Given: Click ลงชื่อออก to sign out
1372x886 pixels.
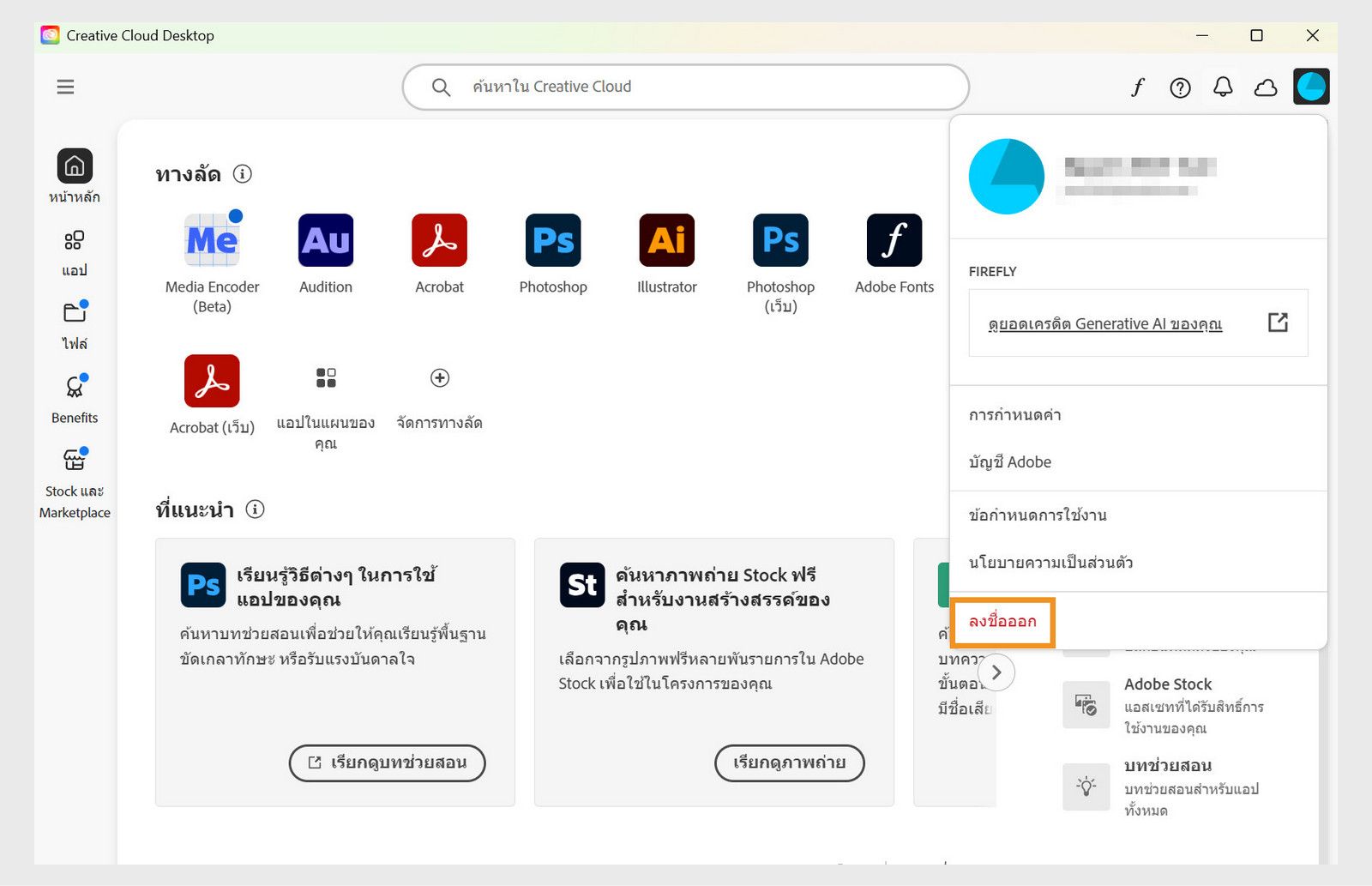Looking at the screenshot, I should click(1002, 621).
